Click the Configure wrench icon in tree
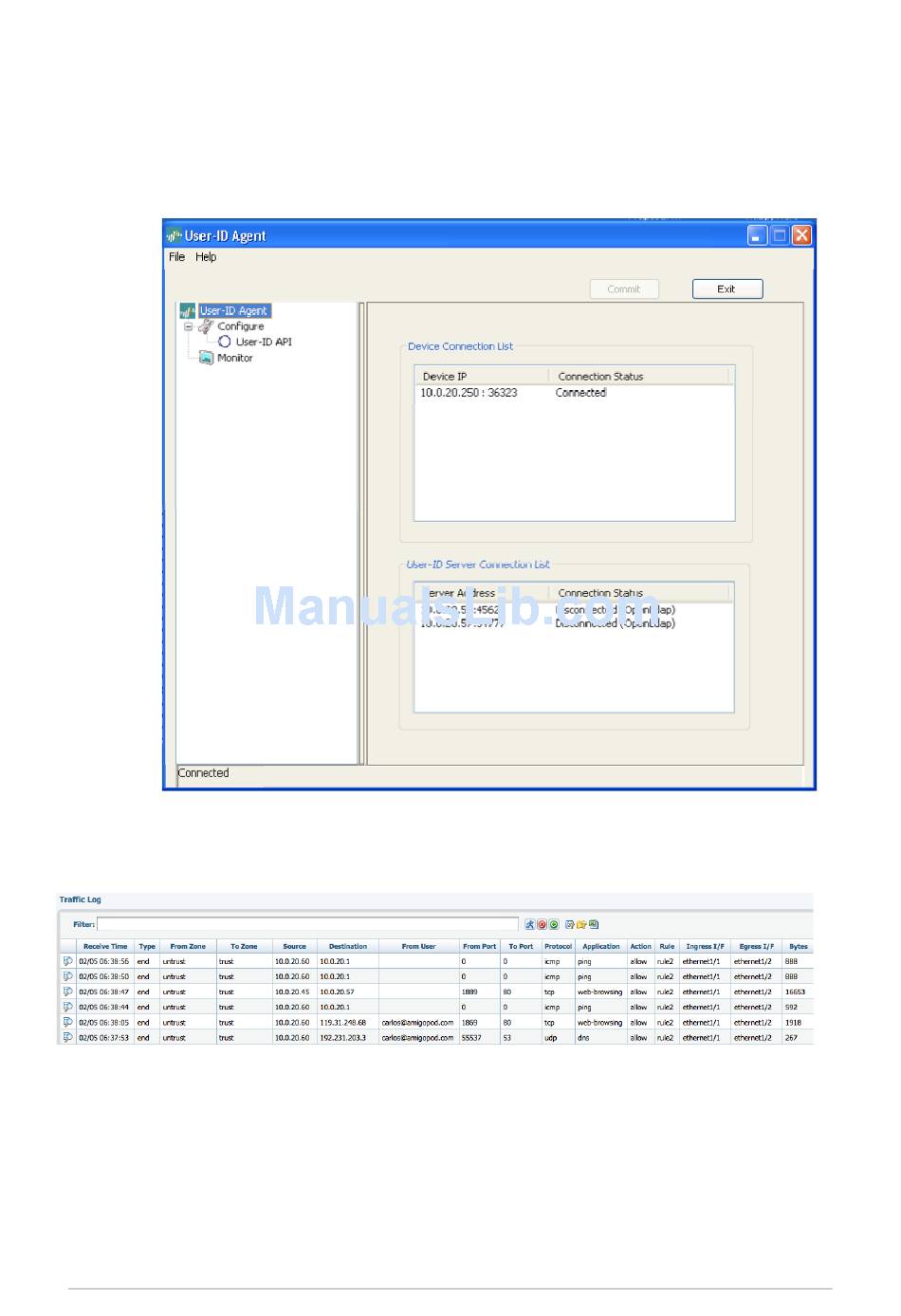Screen dimensions: 901x1316 [206, 326]
